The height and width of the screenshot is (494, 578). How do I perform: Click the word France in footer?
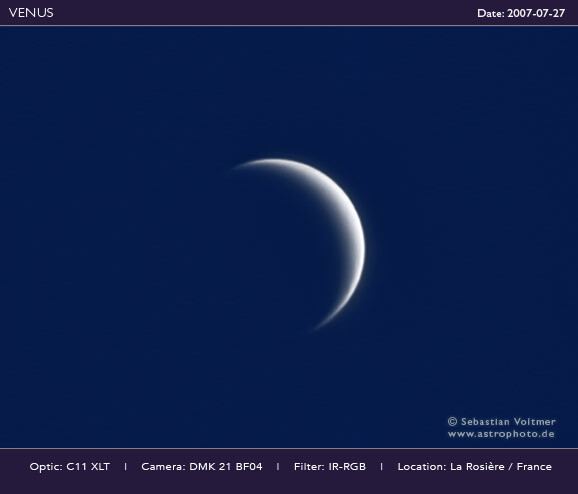click(x=534, y=467)
